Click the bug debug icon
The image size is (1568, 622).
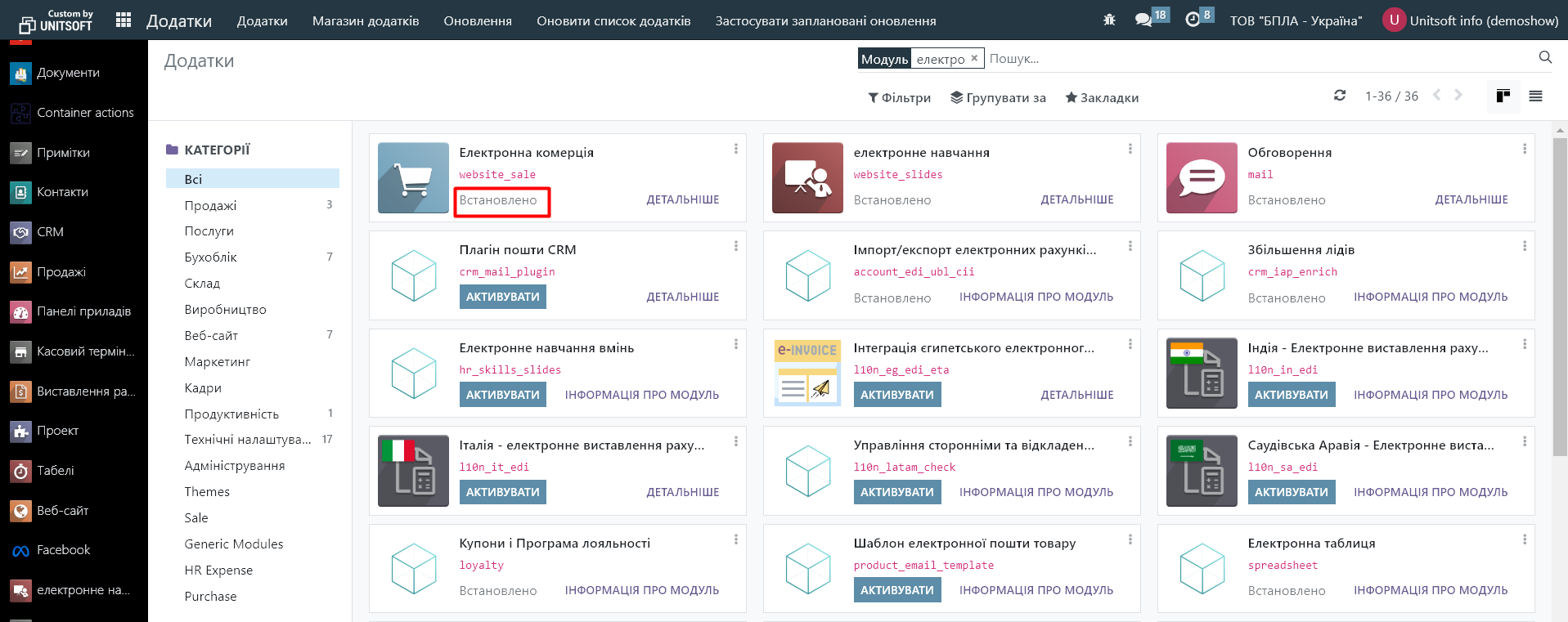(x=1109, y=20)
